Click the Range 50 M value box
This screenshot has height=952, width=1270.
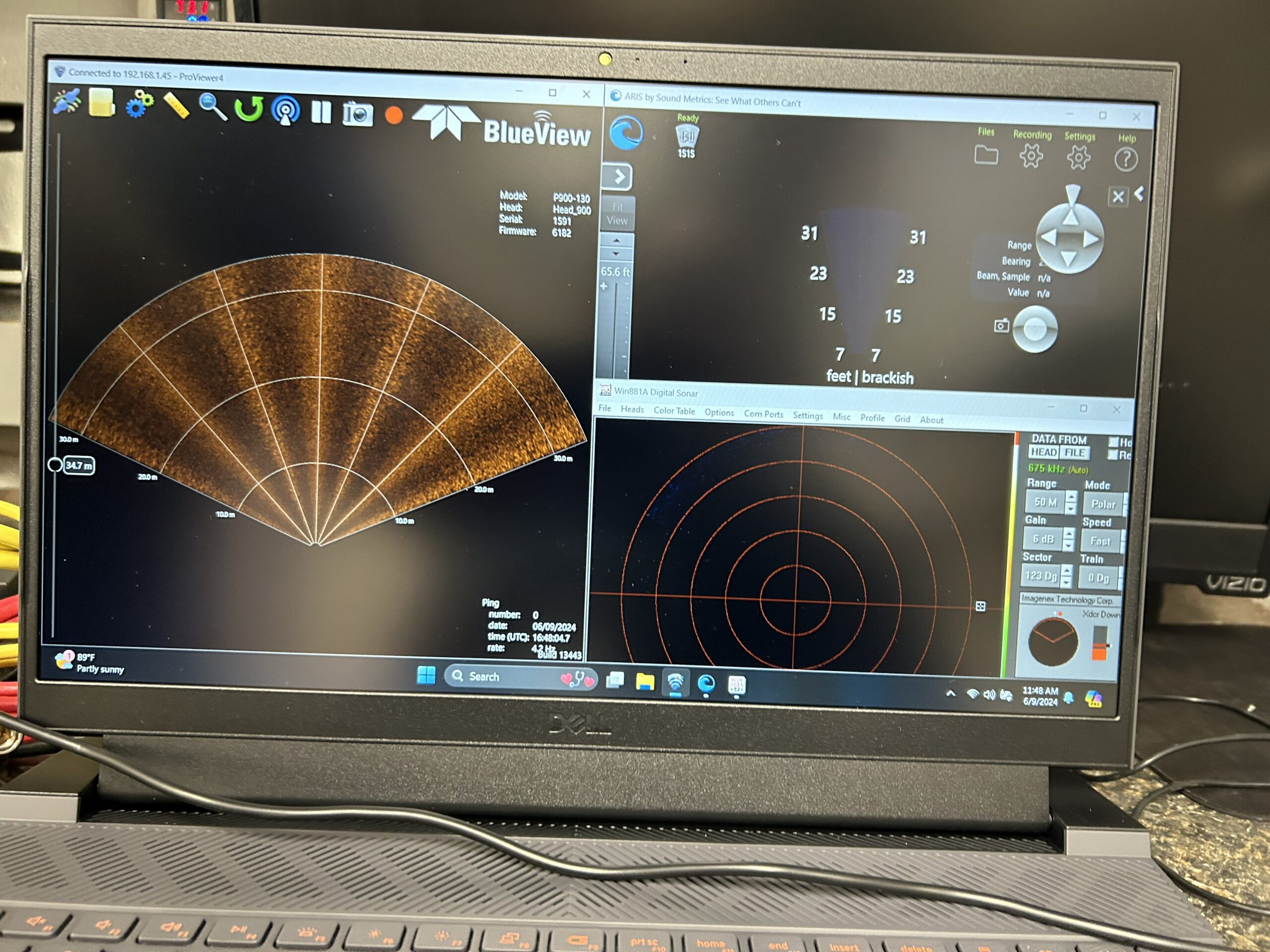[x=1045, y=502]
